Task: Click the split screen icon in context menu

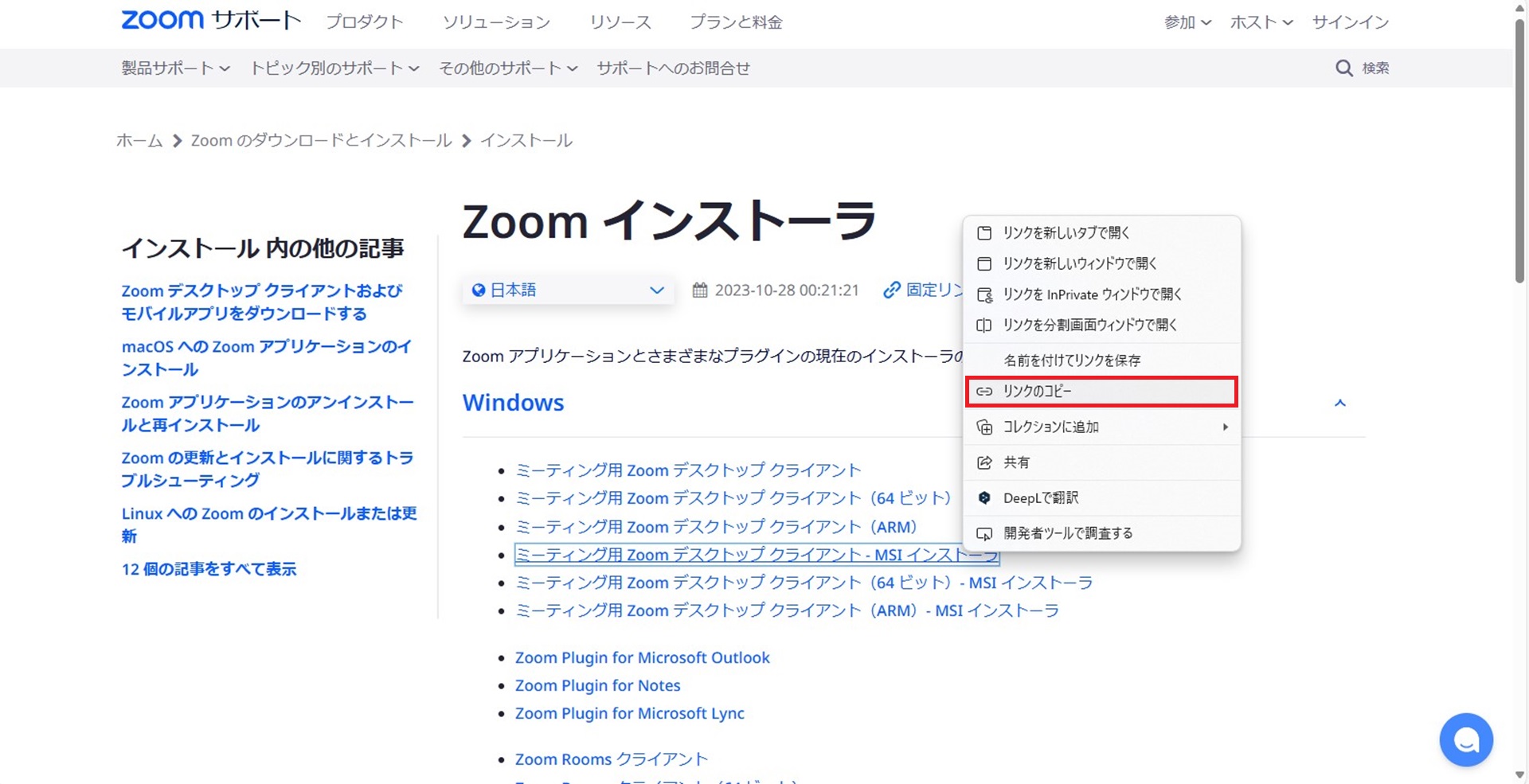Action: click(984, 325)
